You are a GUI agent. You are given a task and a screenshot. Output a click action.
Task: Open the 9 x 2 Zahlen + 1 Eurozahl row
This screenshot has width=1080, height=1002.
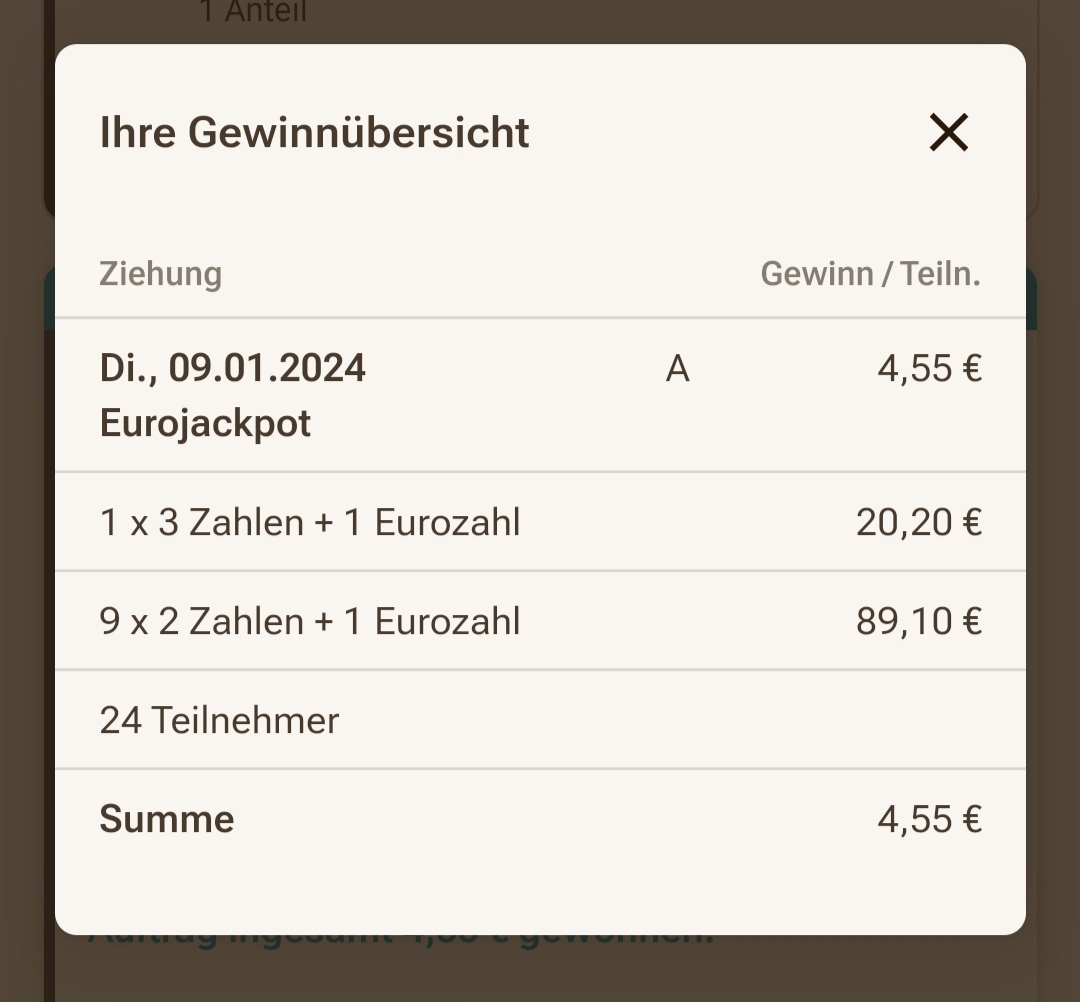540,620
